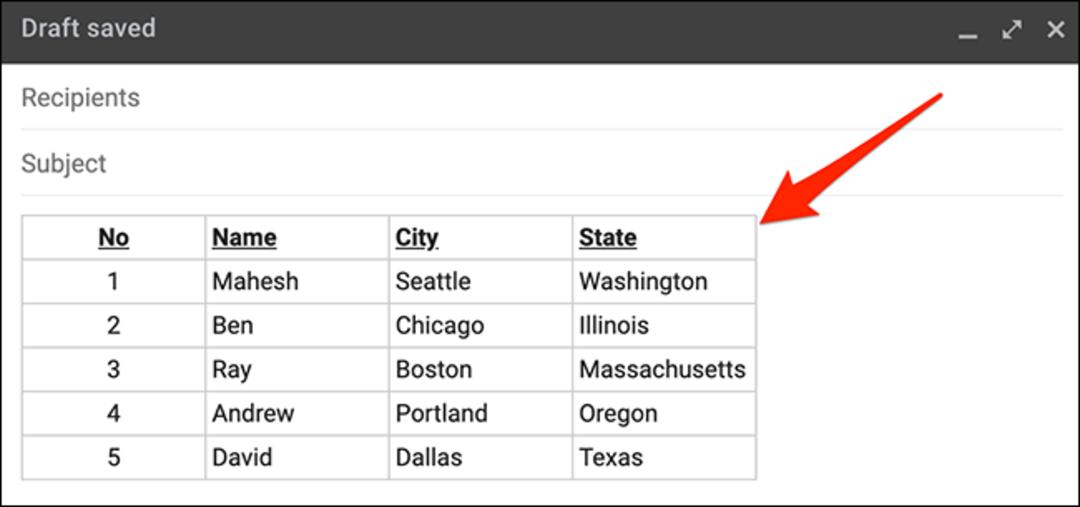This screenshot has width=1080, height=507.
Task: Minimize the draft compose window
Action: pyautogui.click(x=968, y=30)
